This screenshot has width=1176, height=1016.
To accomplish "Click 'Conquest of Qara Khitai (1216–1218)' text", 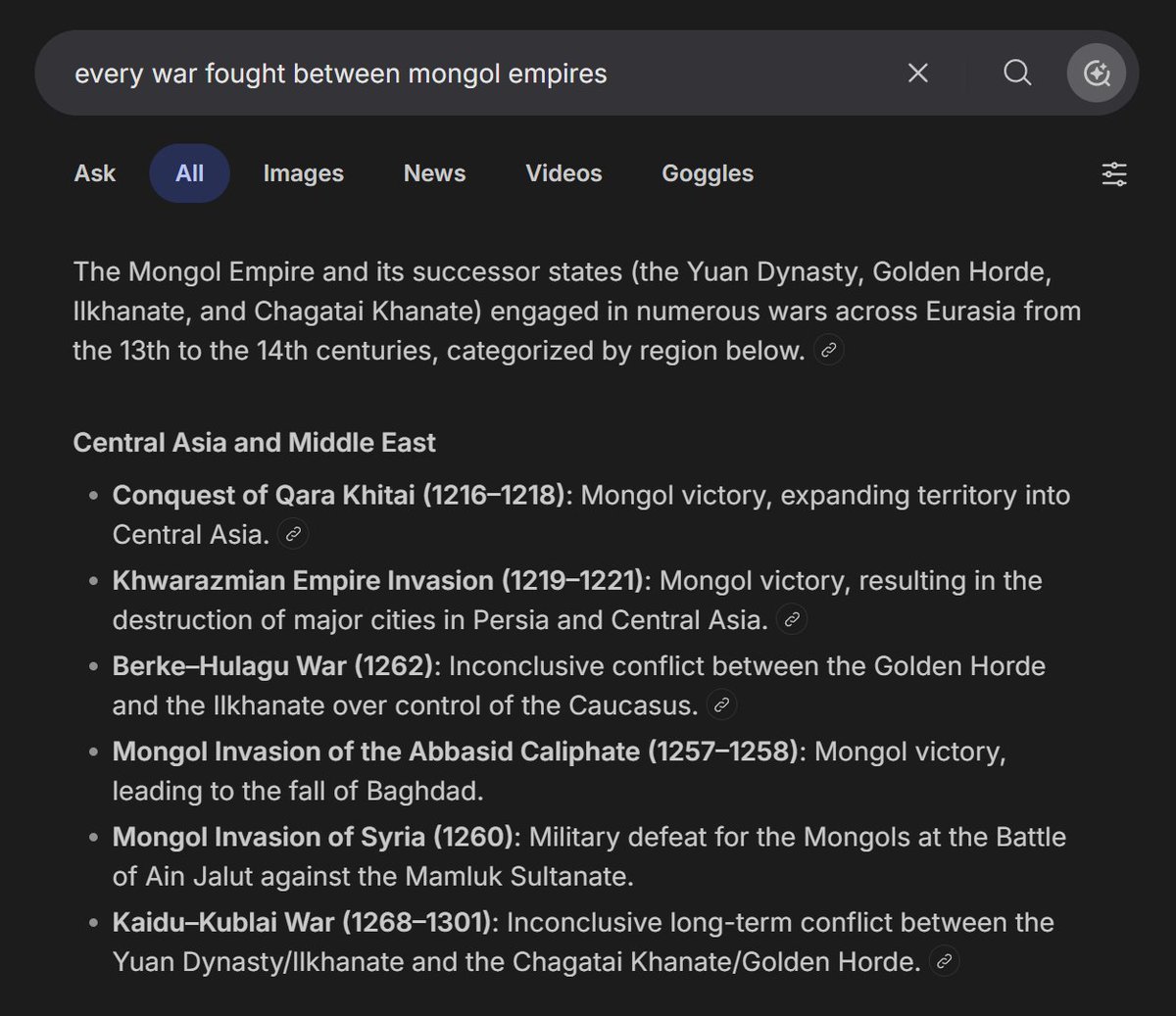I will (339, 495).
